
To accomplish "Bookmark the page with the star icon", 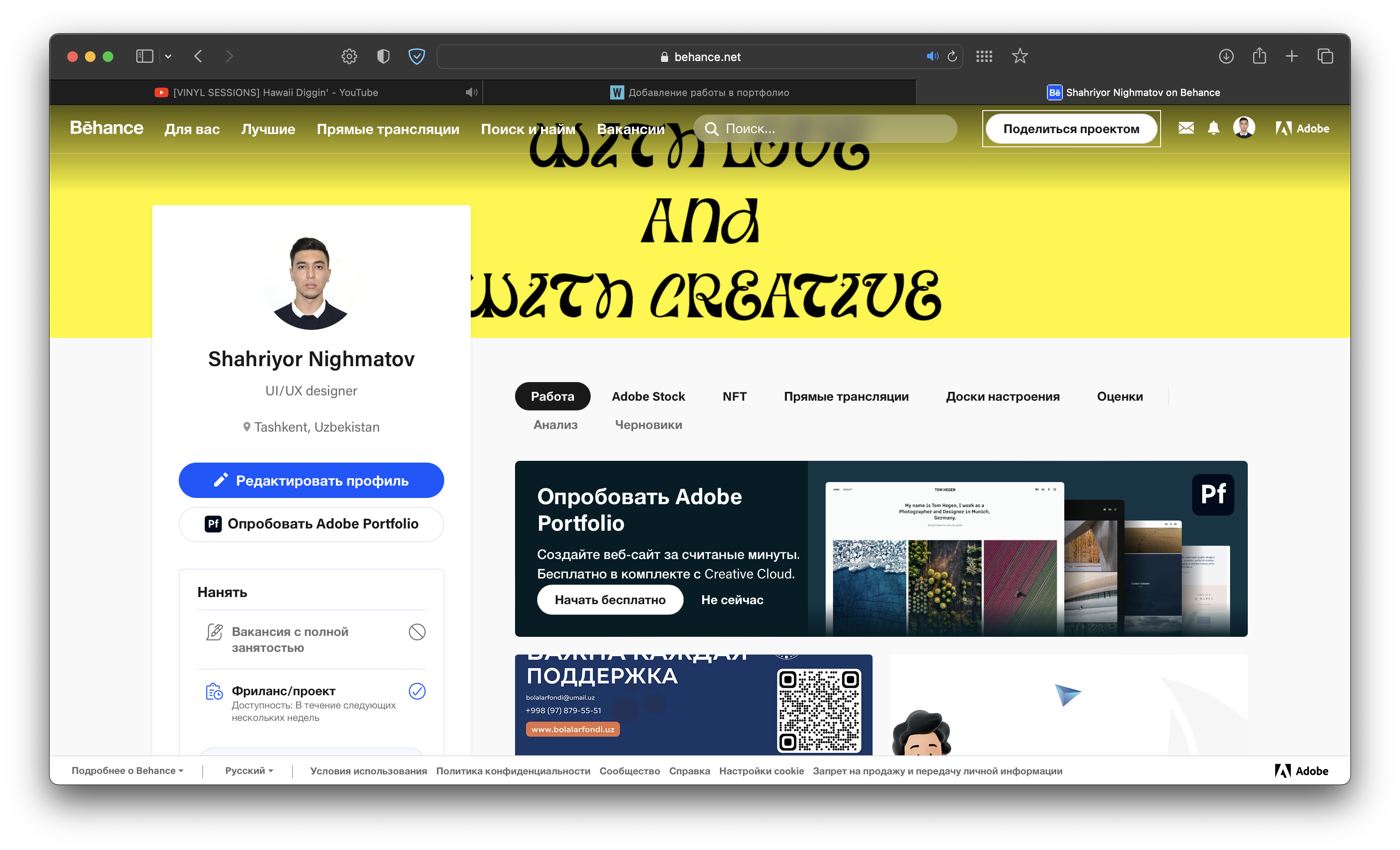I will coord(1020,56).
